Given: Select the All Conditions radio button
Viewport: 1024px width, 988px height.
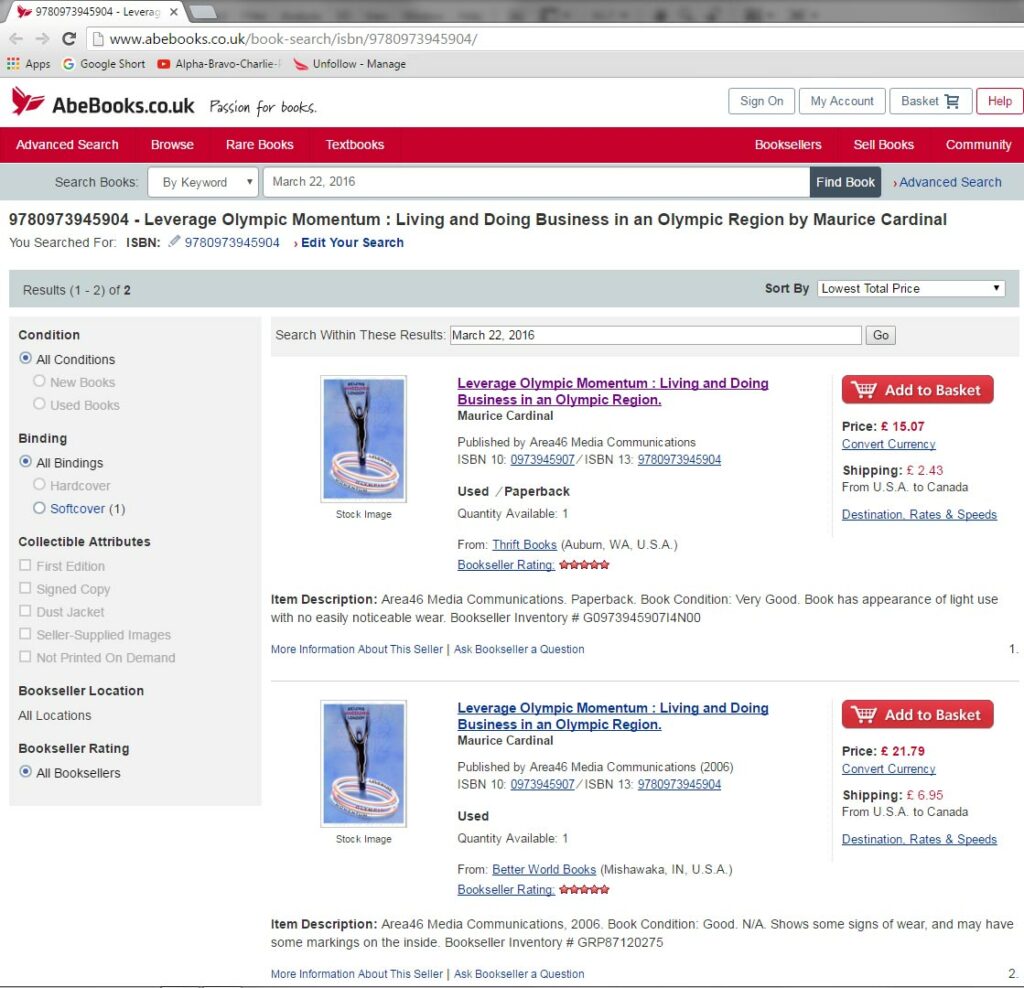Looking at the screenshot, I should 25,358.
